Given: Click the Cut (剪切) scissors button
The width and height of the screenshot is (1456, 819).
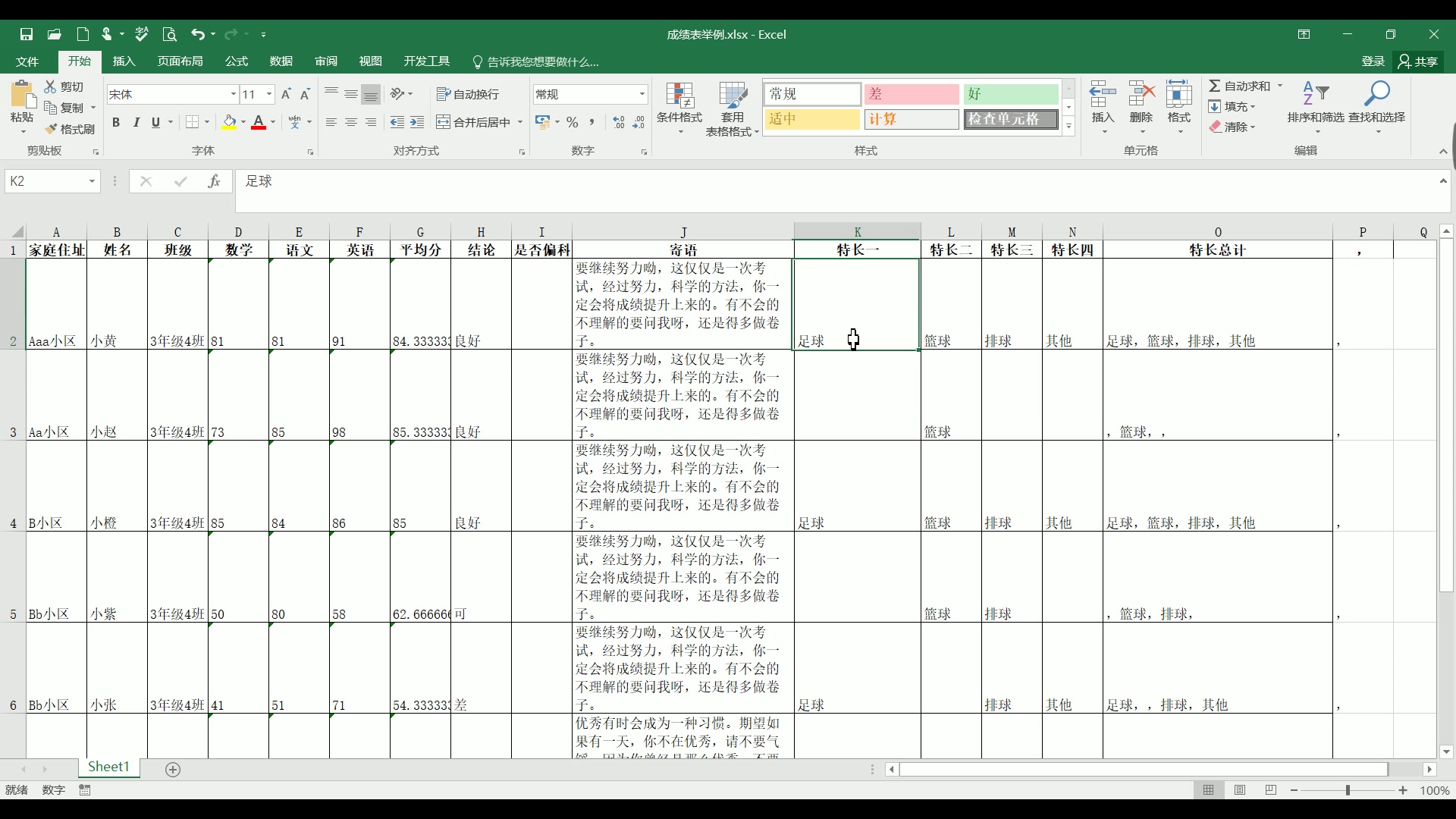Looking at the screenshot, I should coord(64,86).
